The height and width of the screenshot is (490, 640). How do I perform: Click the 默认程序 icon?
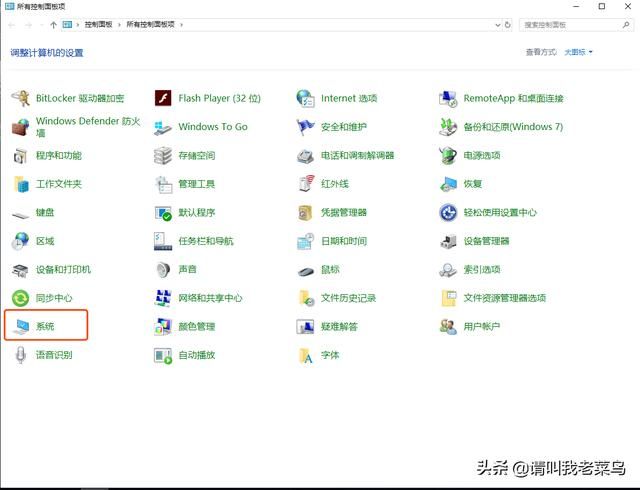pyautogui.click(x=163, y=213)
